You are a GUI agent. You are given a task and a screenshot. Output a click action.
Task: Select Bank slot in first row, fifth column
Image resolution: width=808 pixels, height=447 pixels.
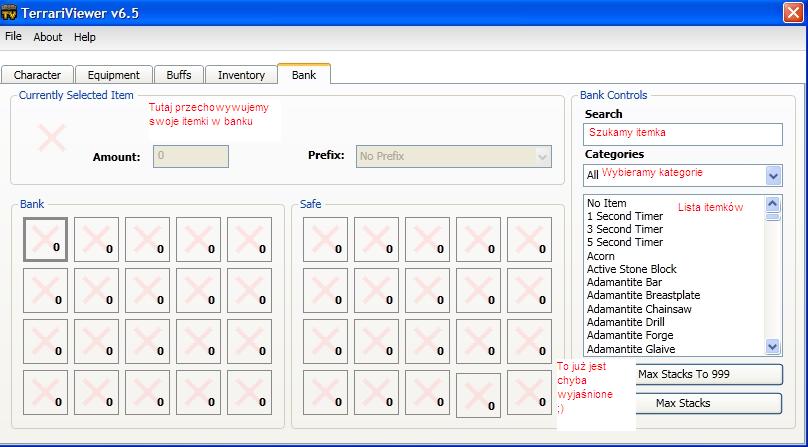pyautogui.click(x=249, y=239)
